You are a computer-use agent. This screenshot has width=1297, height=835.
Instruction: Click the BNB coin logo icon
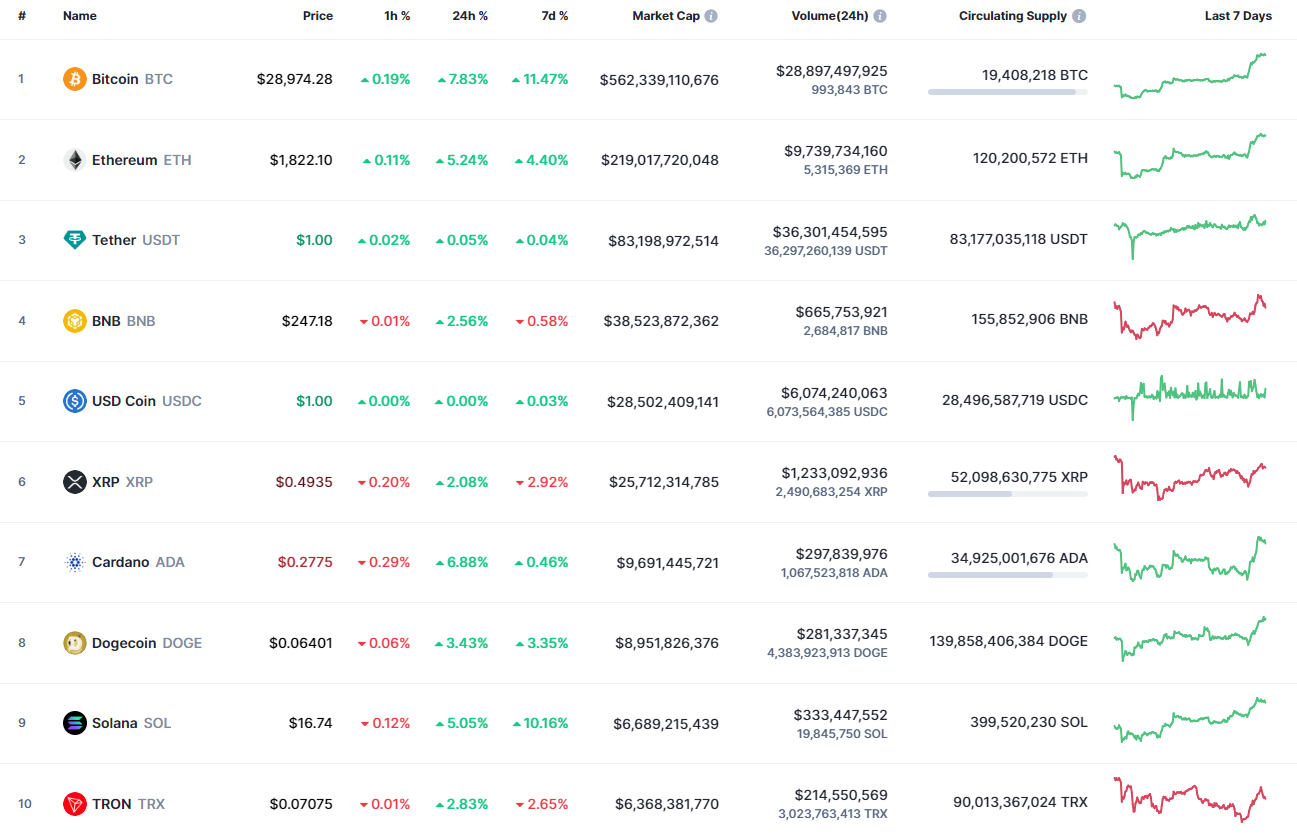coord(74,321)
